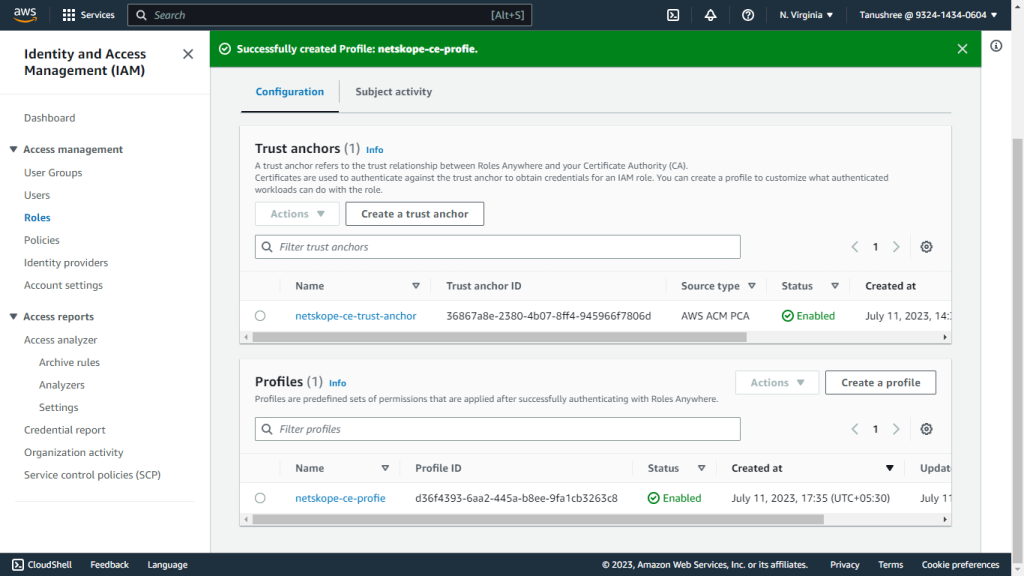Click Create a trust anchor button
1024x576 pixels.
tap(415, 214)
